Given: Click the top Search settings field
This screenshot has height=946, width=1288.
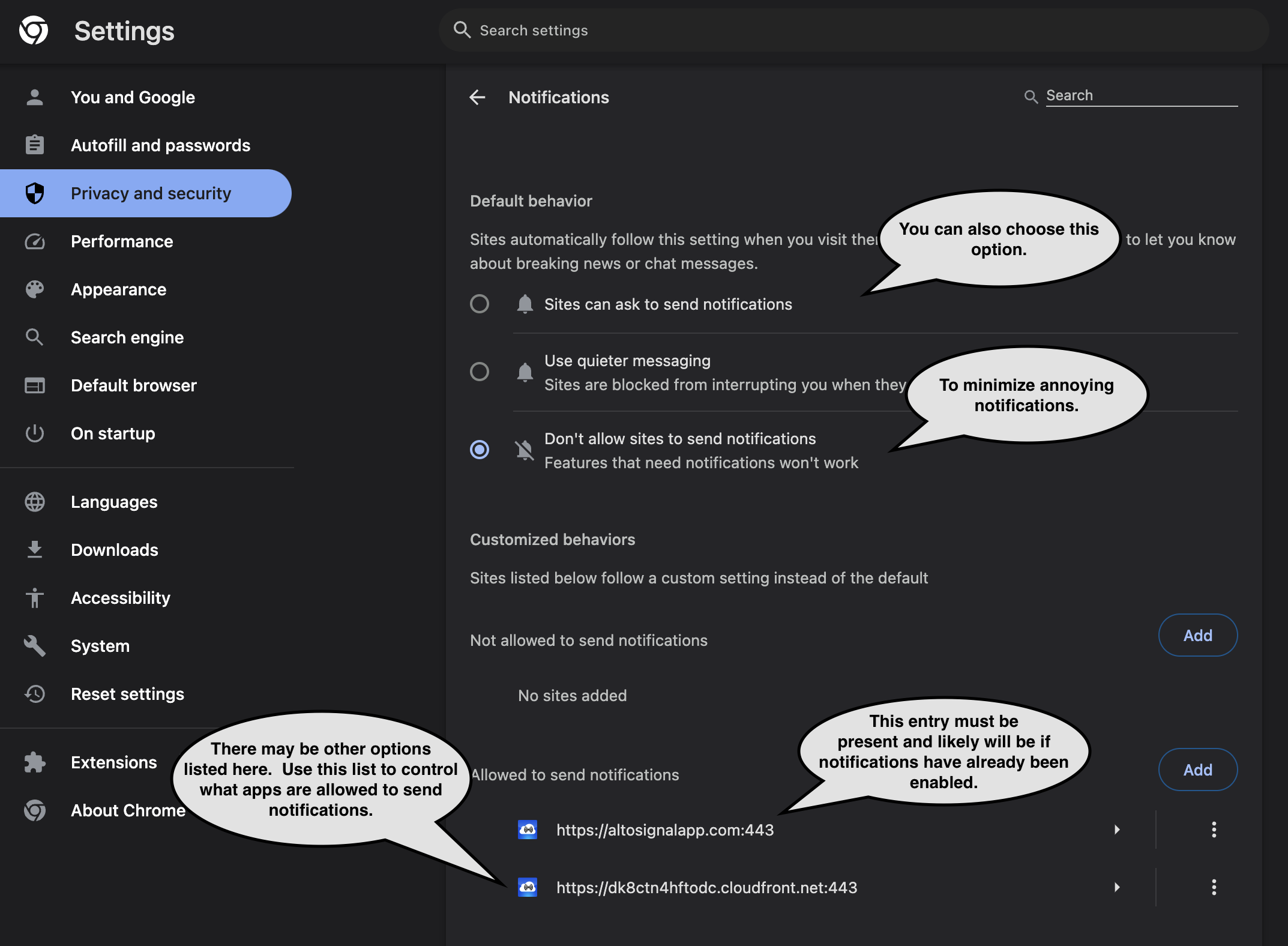Looking at the screenshot, I should click(840, 30).
